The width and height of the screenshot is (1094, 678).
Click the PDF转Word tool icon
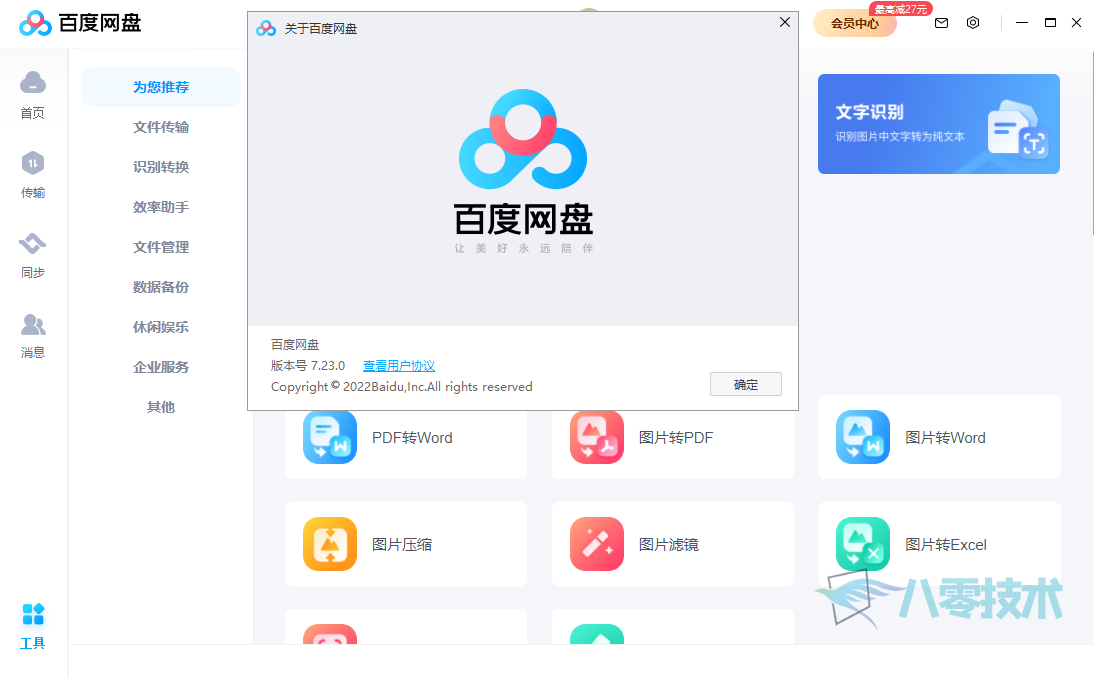tap(330, 437)
